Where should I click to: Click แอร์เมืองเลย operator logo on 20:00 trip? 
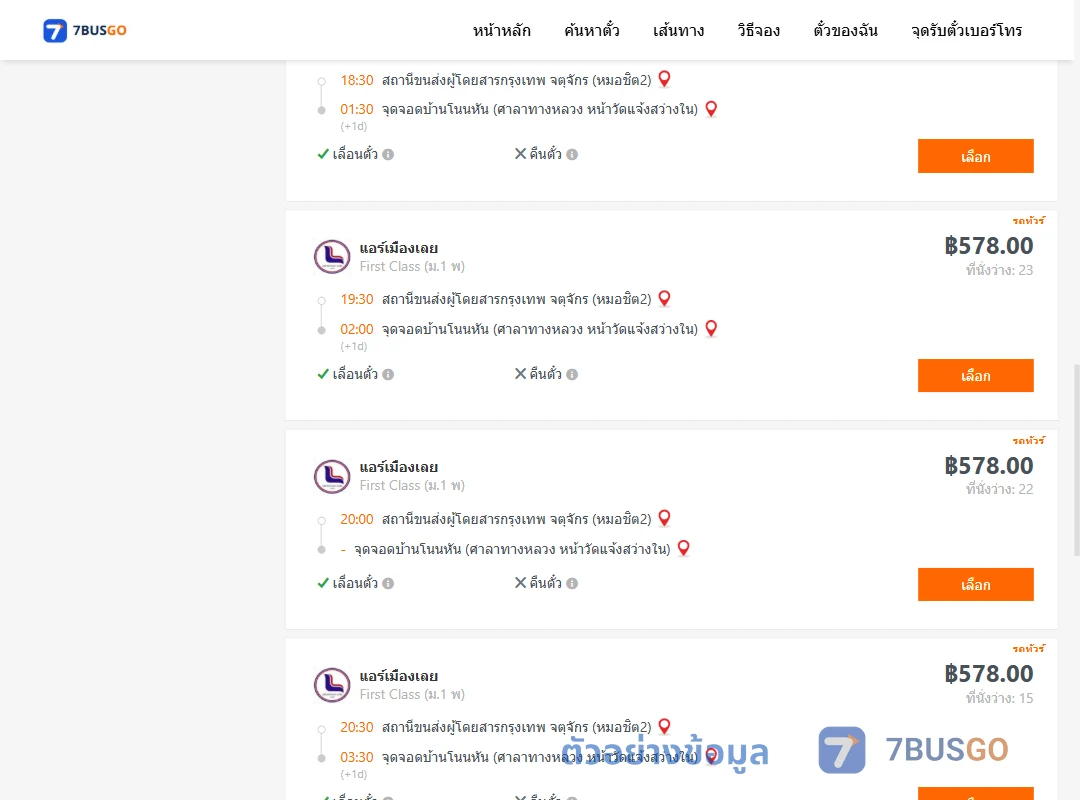click(x=332, y=476)
